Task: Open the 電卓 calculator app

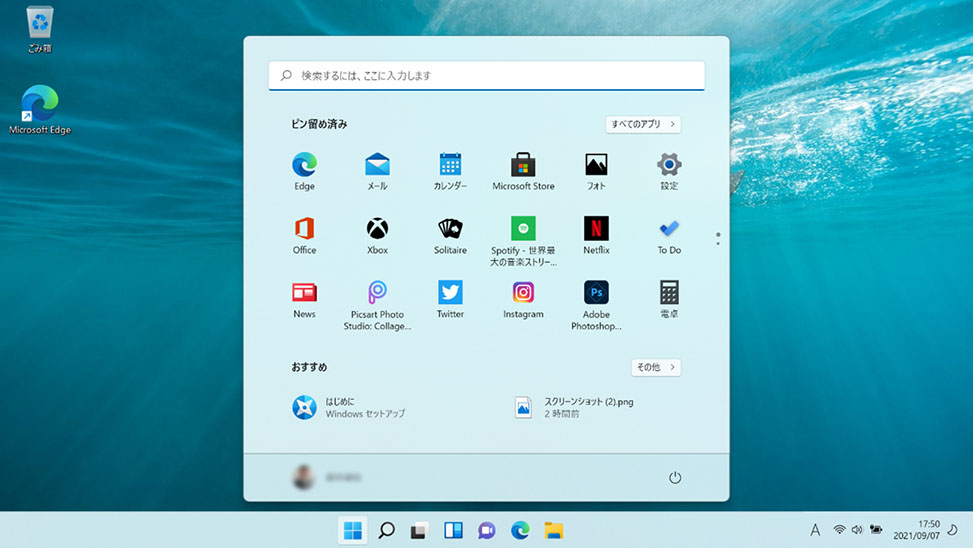Action: click(669, 300)
